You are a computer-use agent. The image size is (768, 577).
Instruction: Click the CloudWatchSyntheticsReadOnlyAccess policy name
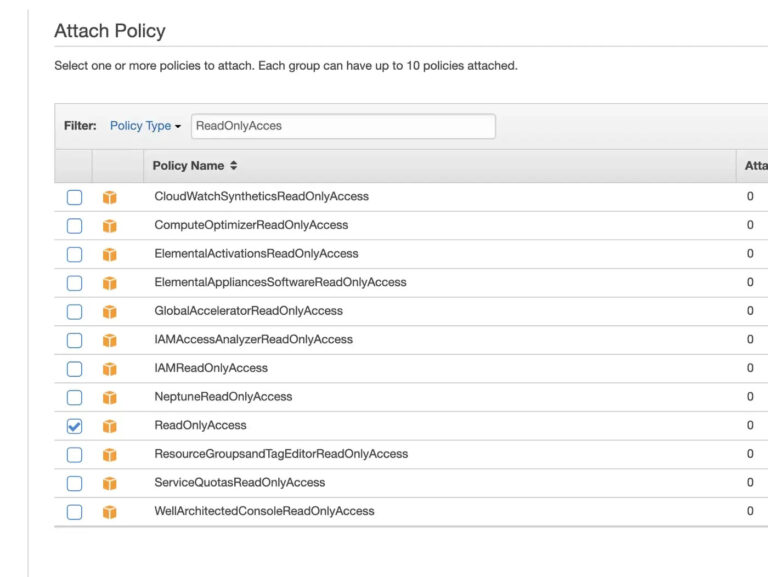click(261, 196)
